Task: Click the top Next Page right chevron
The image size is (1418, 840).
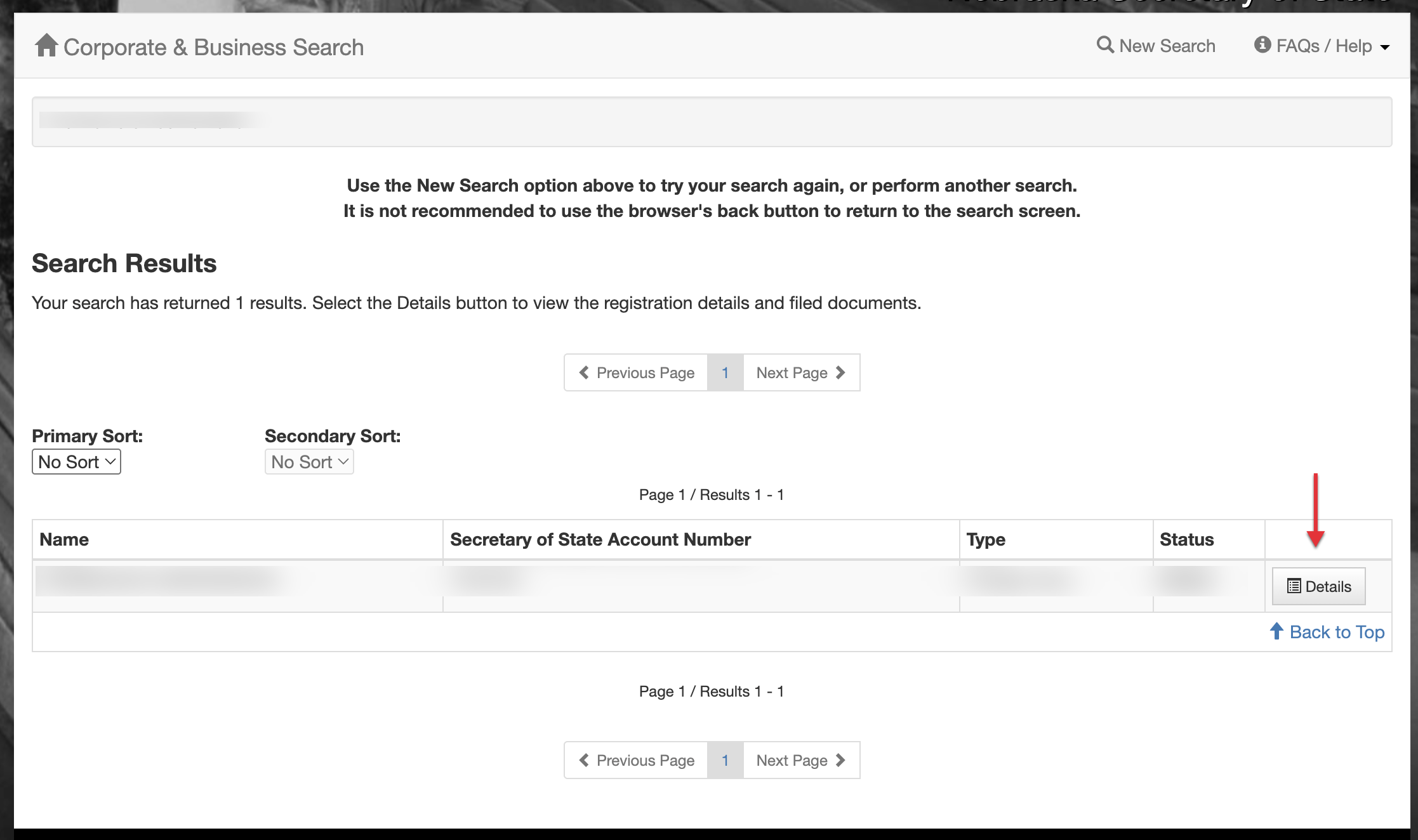Action: coord(841,372)
